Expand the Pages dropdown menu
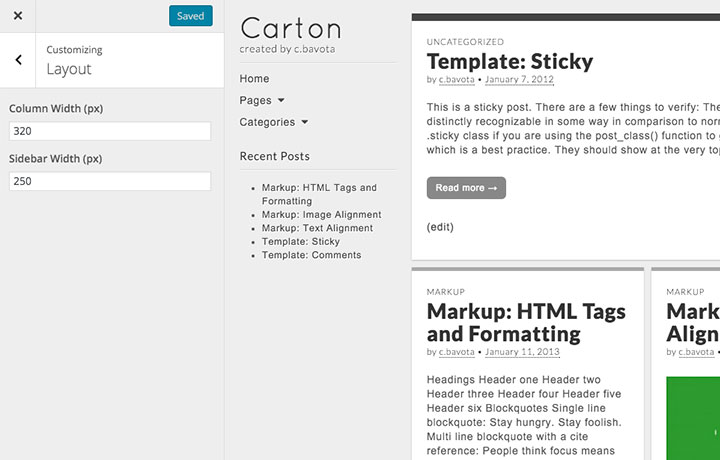 [262, 101]
